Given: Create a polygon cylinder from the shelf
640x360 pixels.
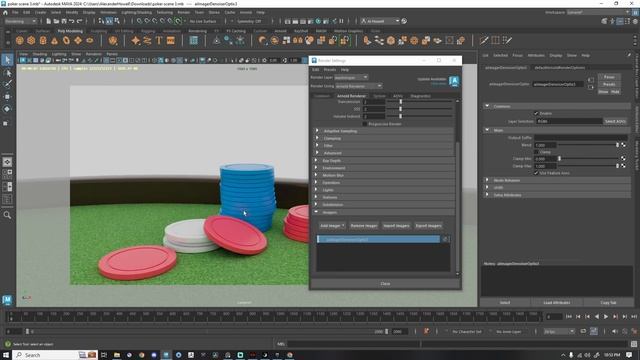Looking at the screenshot, I should [43, 40].
